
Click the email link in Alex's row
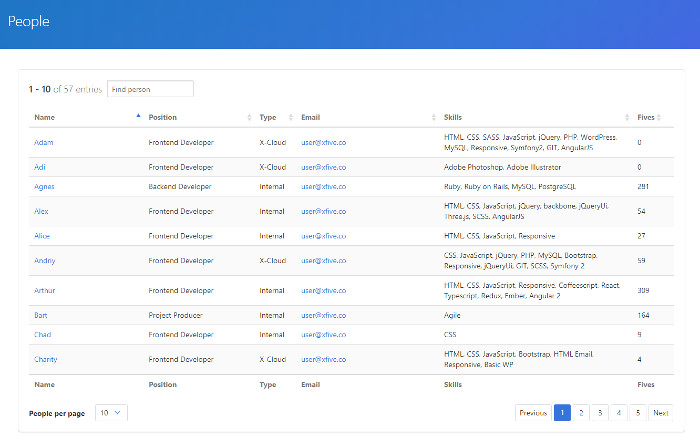click(x=324, y=211)
